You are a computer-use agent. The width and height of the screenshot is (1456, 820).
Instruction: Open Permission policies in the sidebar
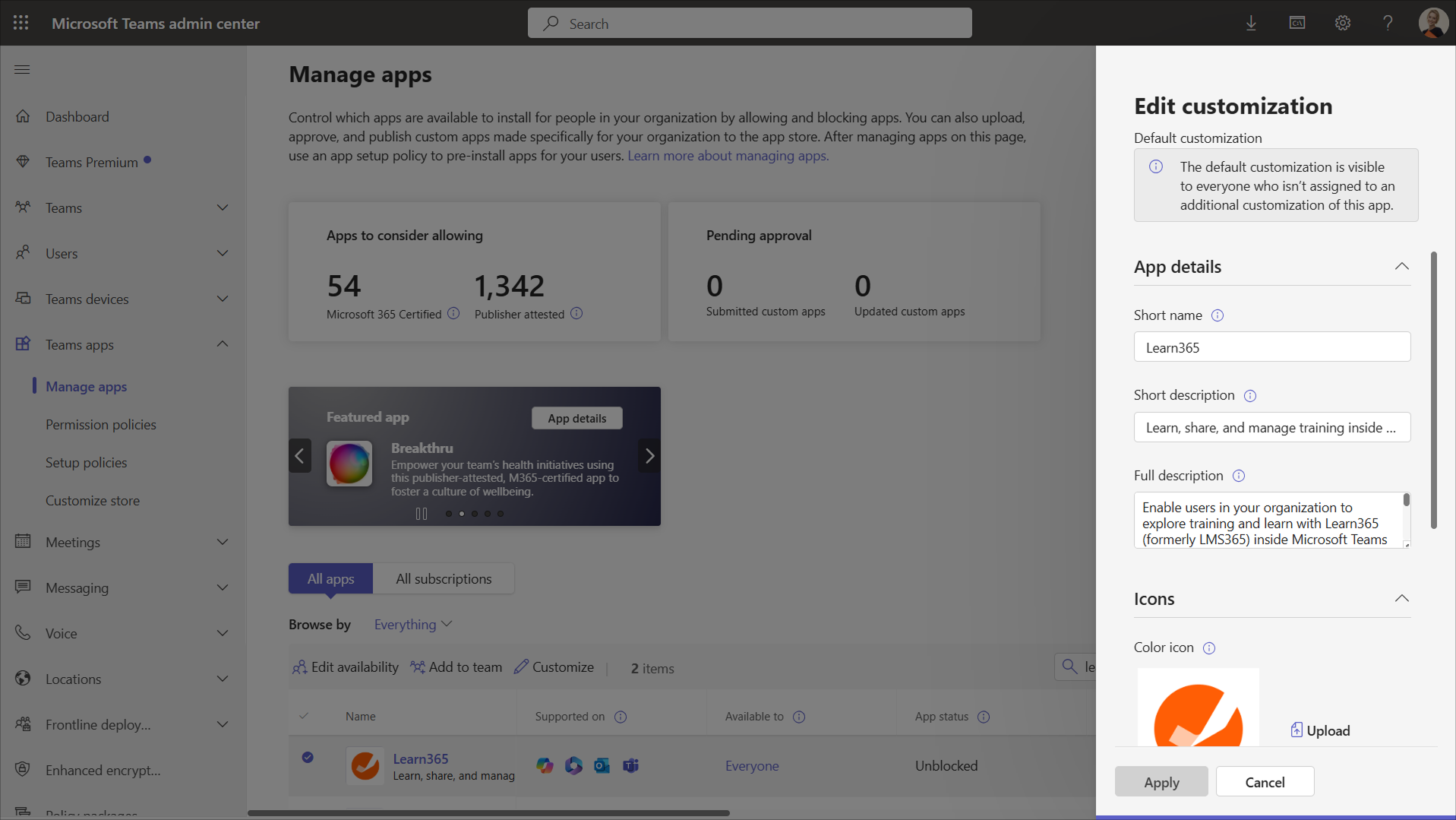coord(101,424)
